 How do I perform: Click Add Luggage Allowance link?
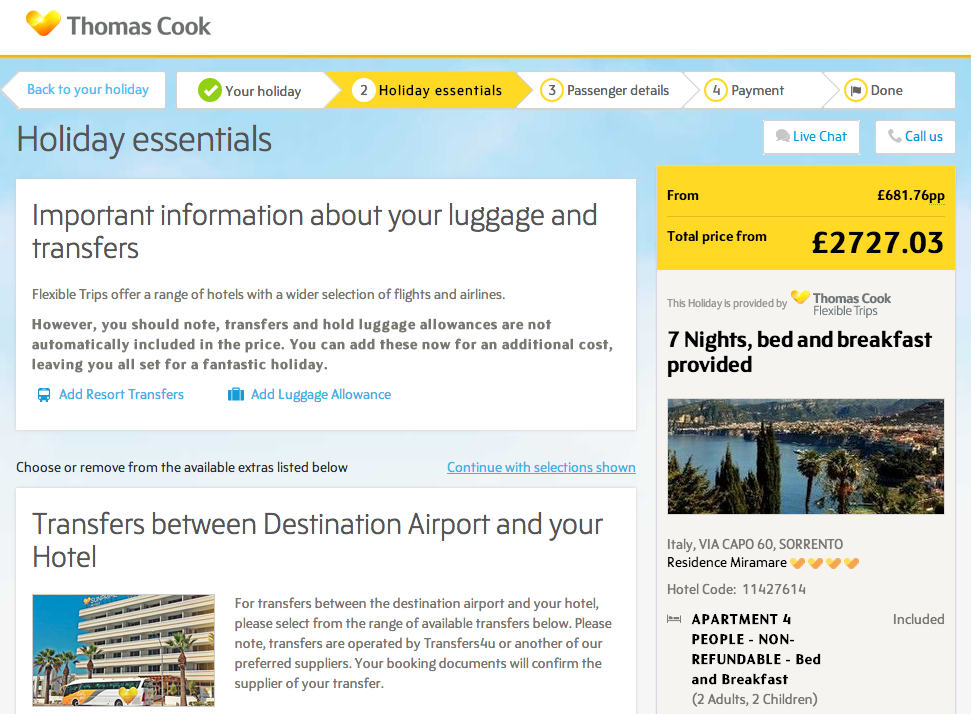click(321, 394)
